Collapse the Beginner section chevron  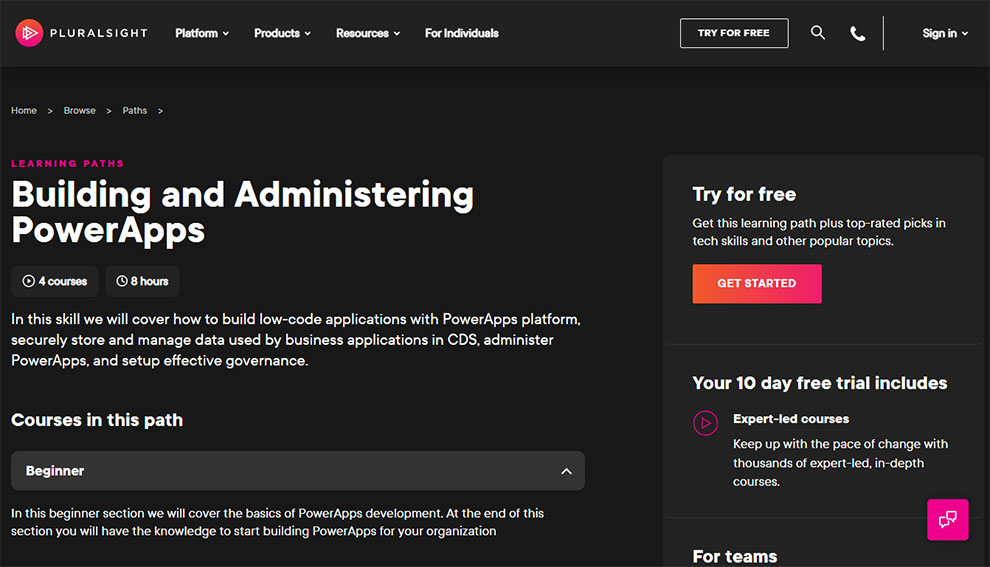566,471
